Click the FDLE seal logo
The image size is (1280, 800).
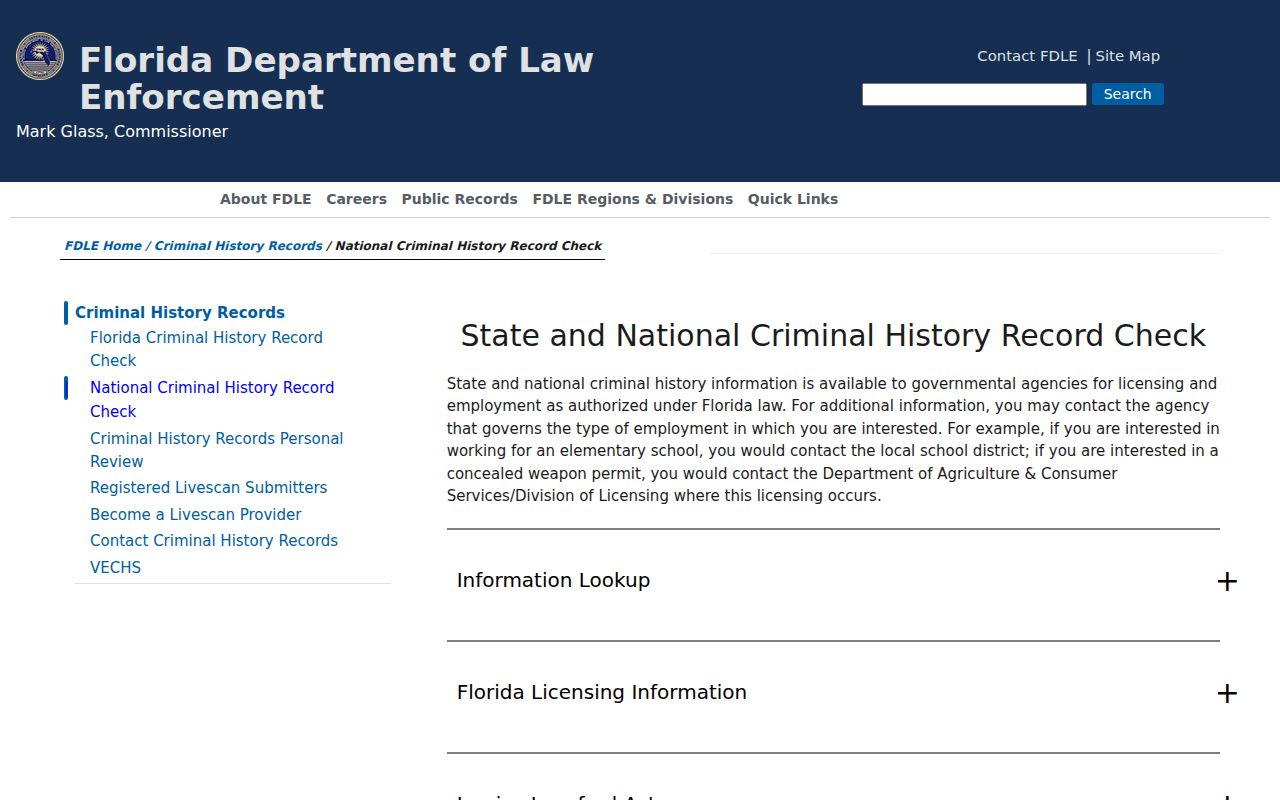(x=40, y=56)
